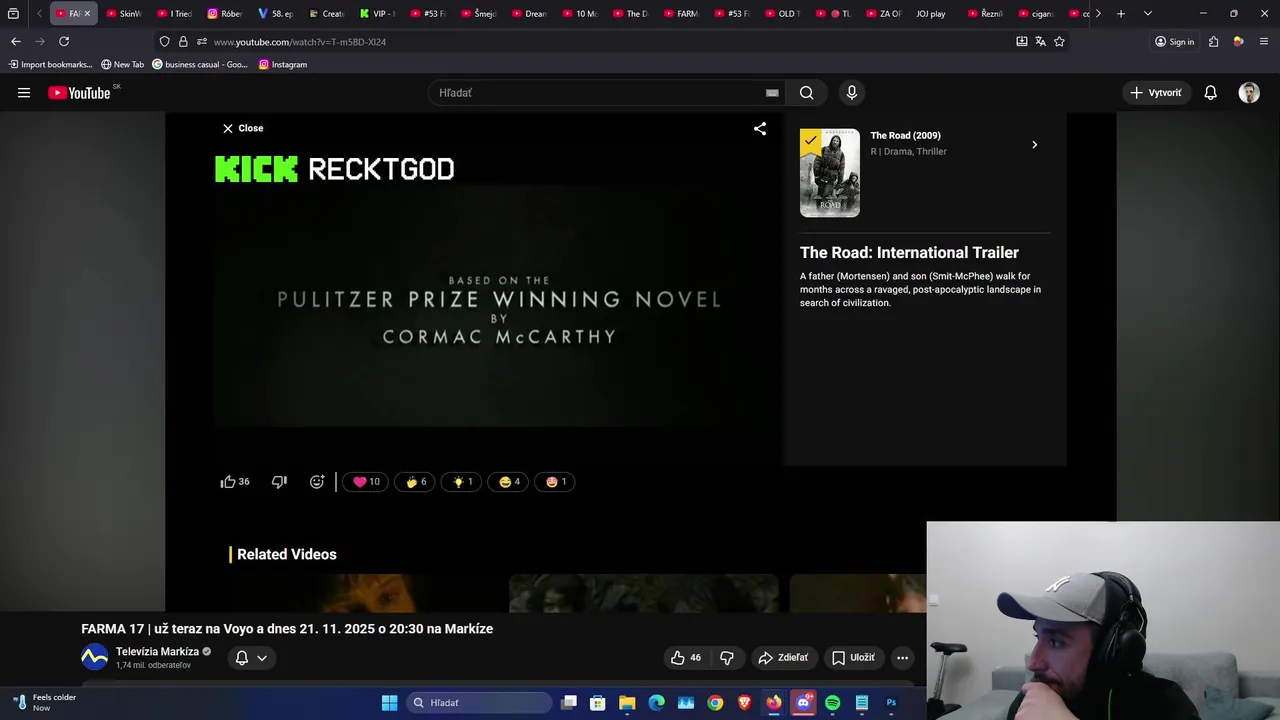Toggle the lightbulb reaction with 1

point(462,482)
